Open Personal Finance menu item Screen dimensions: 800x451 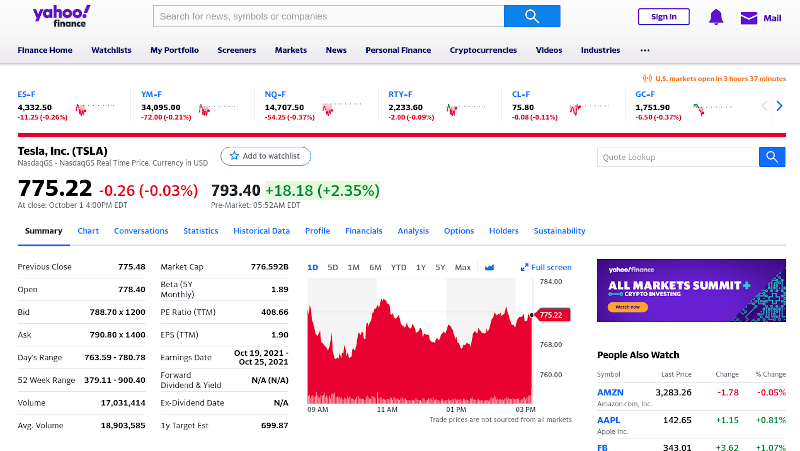coord(398,50)
